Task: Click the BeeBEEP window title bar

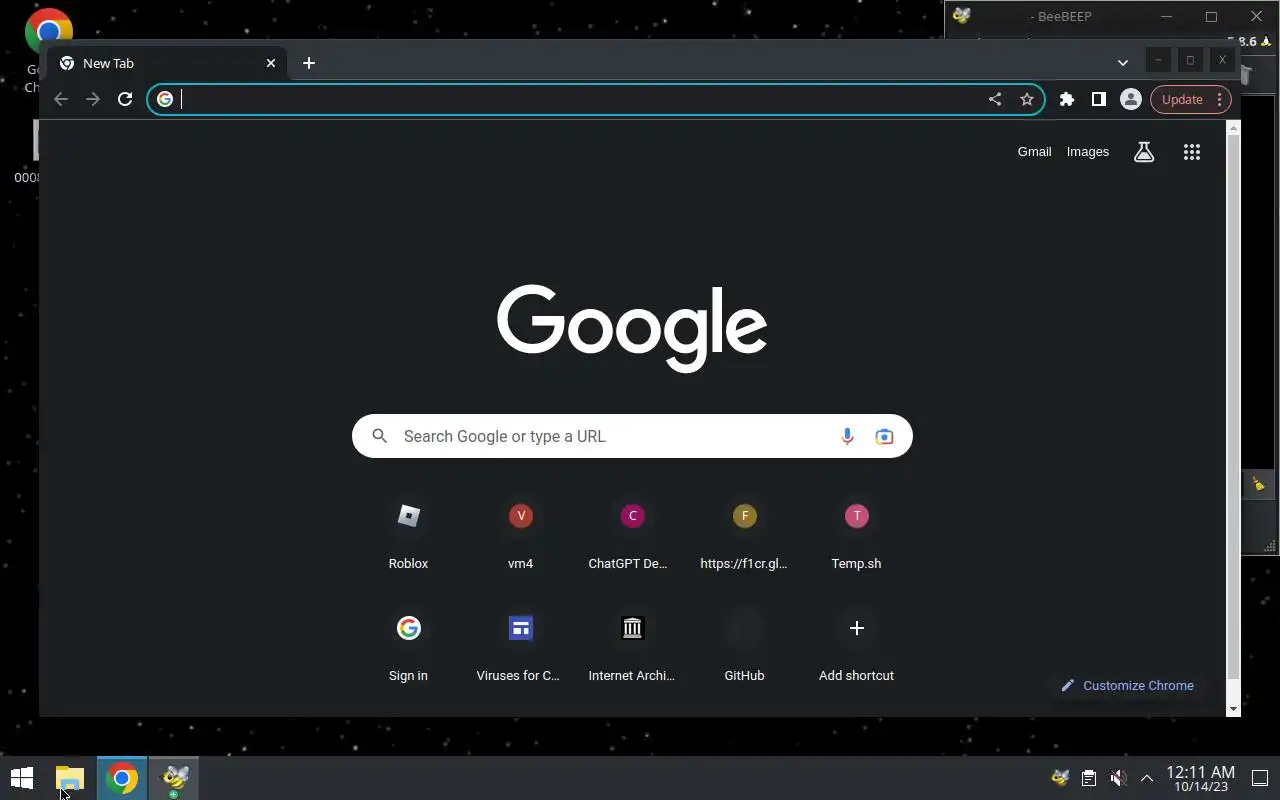Action: [x=1060, y=16]
